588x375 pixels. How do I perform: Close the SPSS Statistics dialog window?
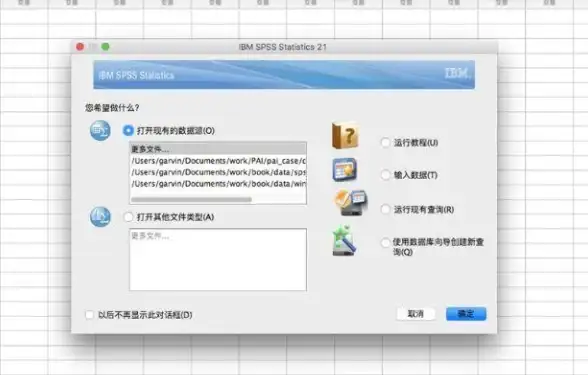[80, 46]
